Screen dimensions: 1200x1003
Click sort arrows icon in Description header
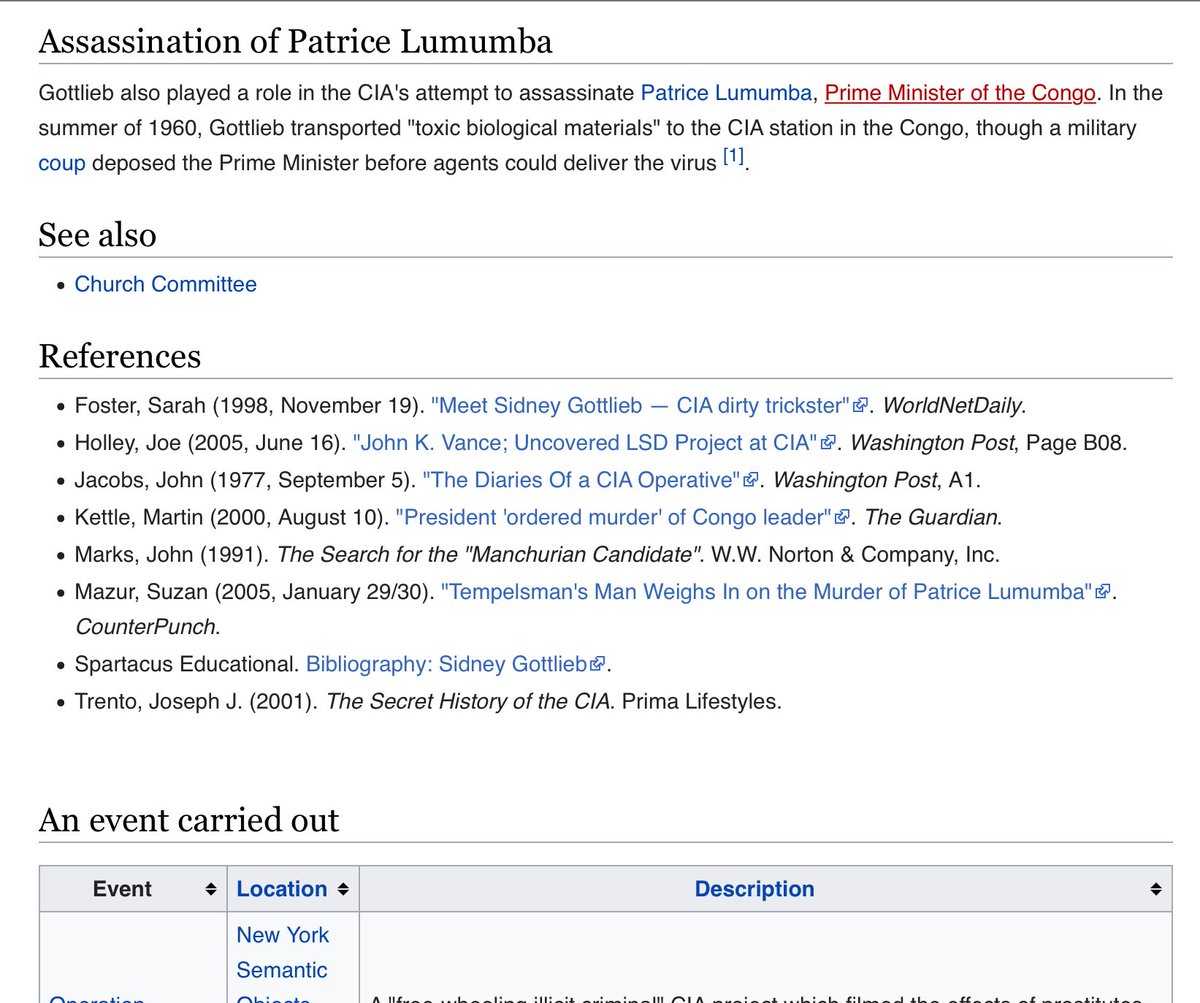pos(1155,889)
